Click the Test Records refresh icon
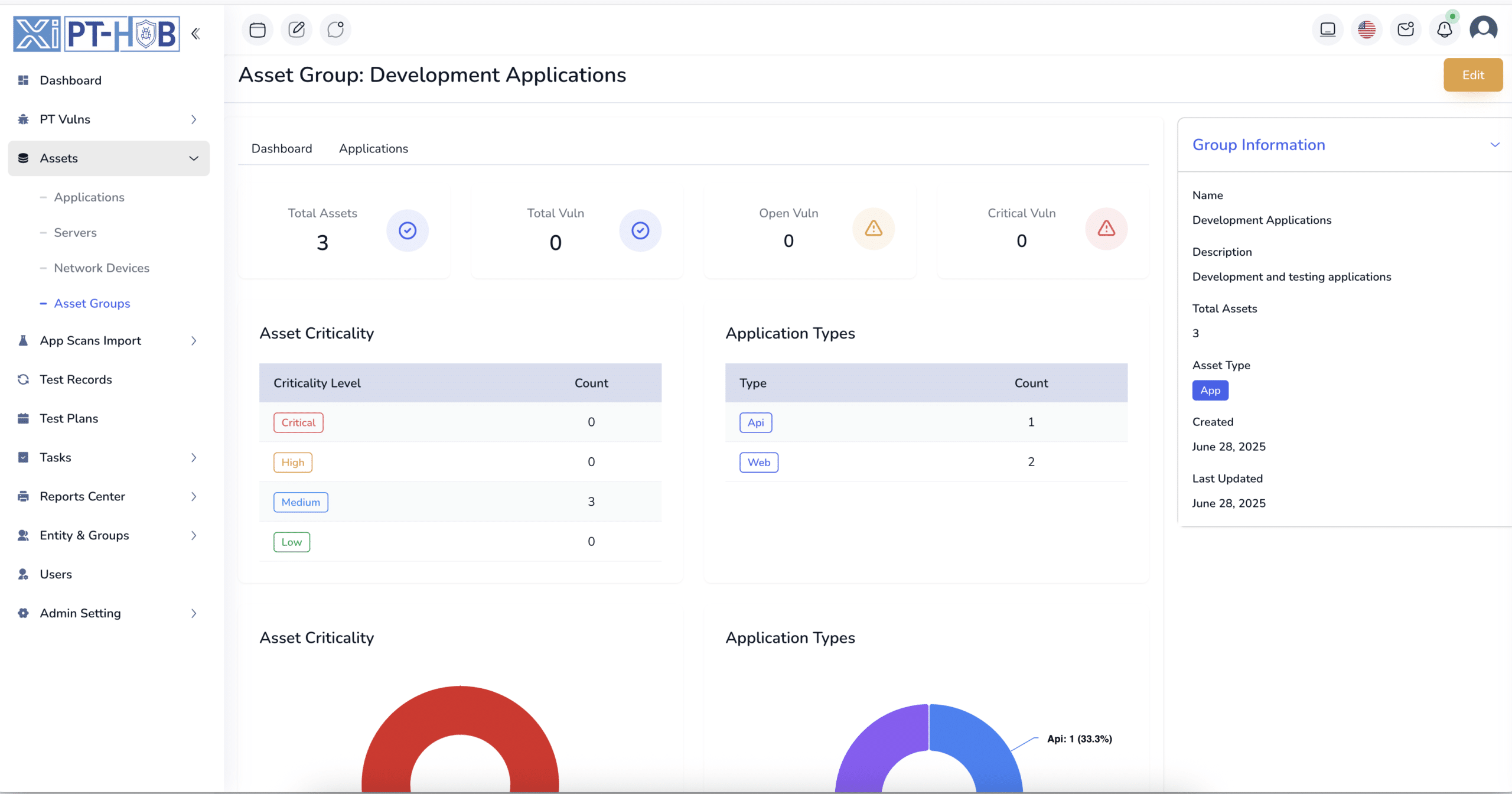 click(24, 379)
